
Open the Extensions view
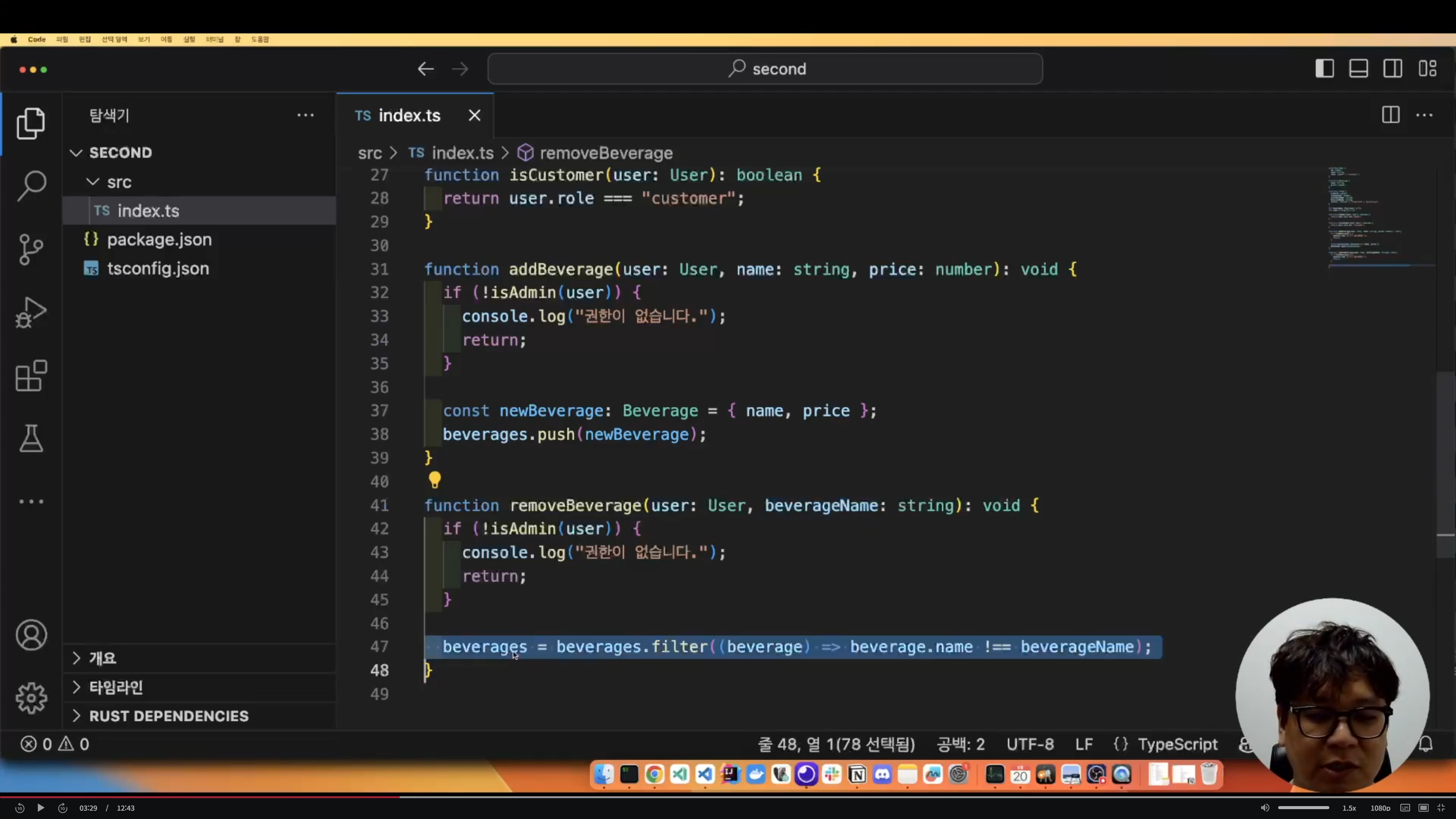point(31,376)
